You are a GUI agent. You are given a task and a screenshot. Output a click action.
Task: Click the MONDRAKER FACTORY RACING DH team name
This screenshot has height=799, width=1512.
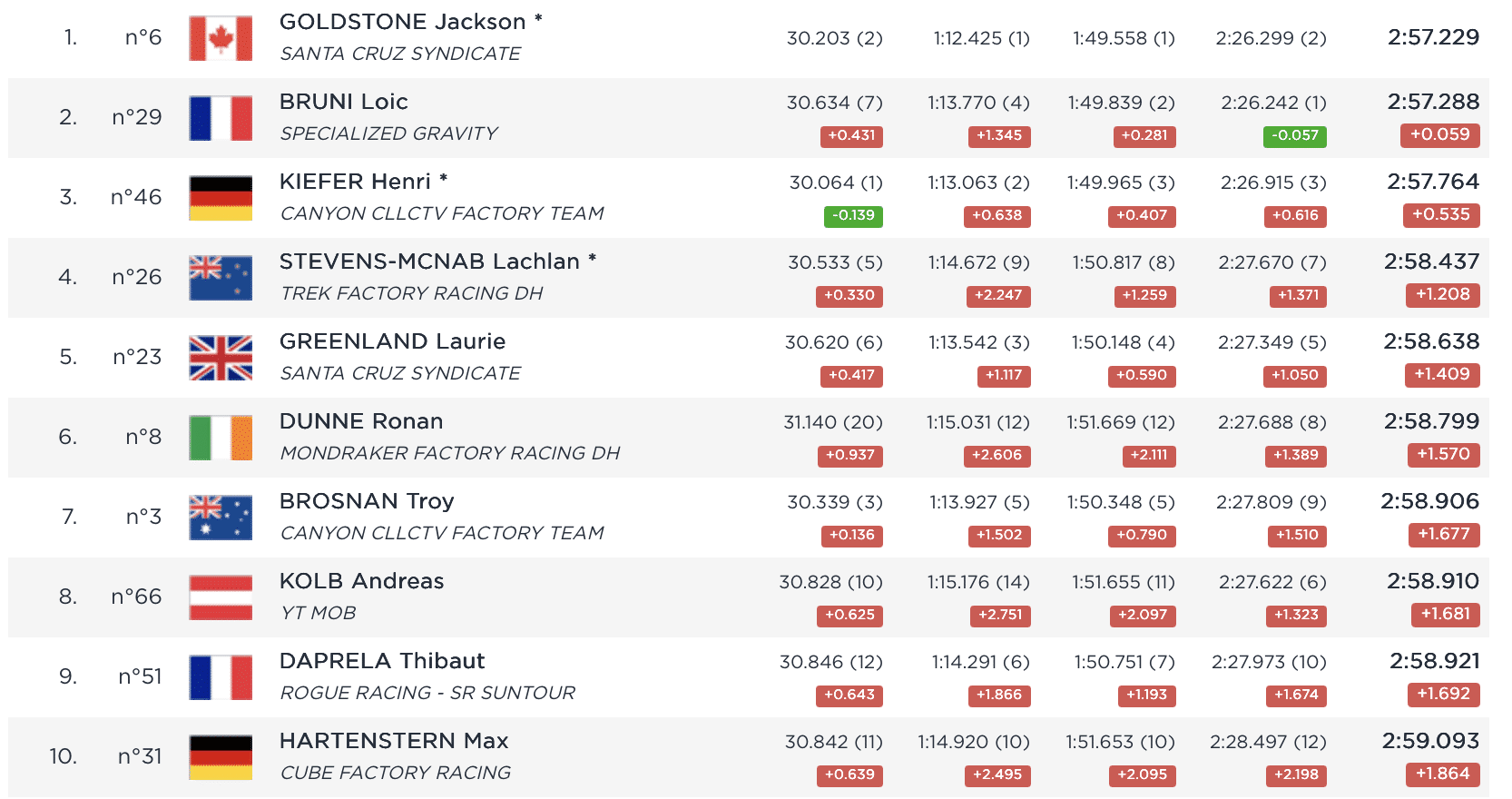[x=449, y=453]
